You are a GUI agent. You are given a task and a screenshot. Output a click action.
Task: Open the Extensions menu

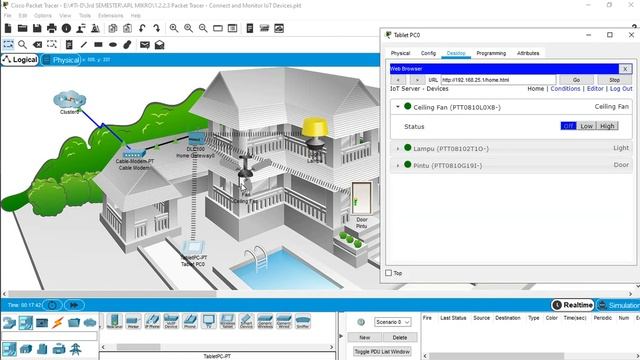[111, 16]
